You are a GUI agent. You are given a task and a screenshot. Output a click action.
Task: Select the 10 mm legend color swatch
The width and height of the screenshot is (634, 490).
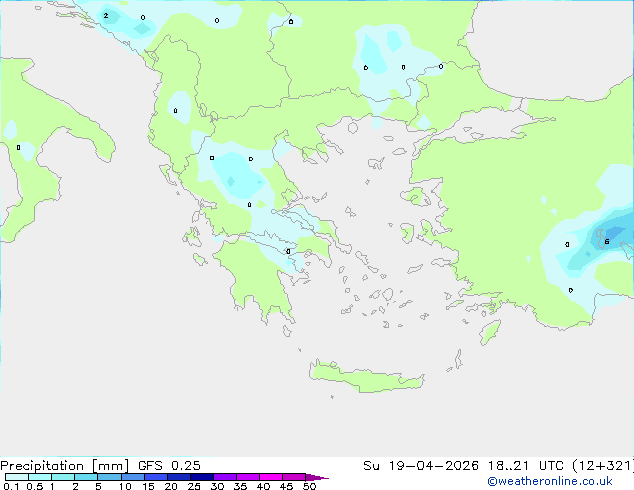pos(132,477)
